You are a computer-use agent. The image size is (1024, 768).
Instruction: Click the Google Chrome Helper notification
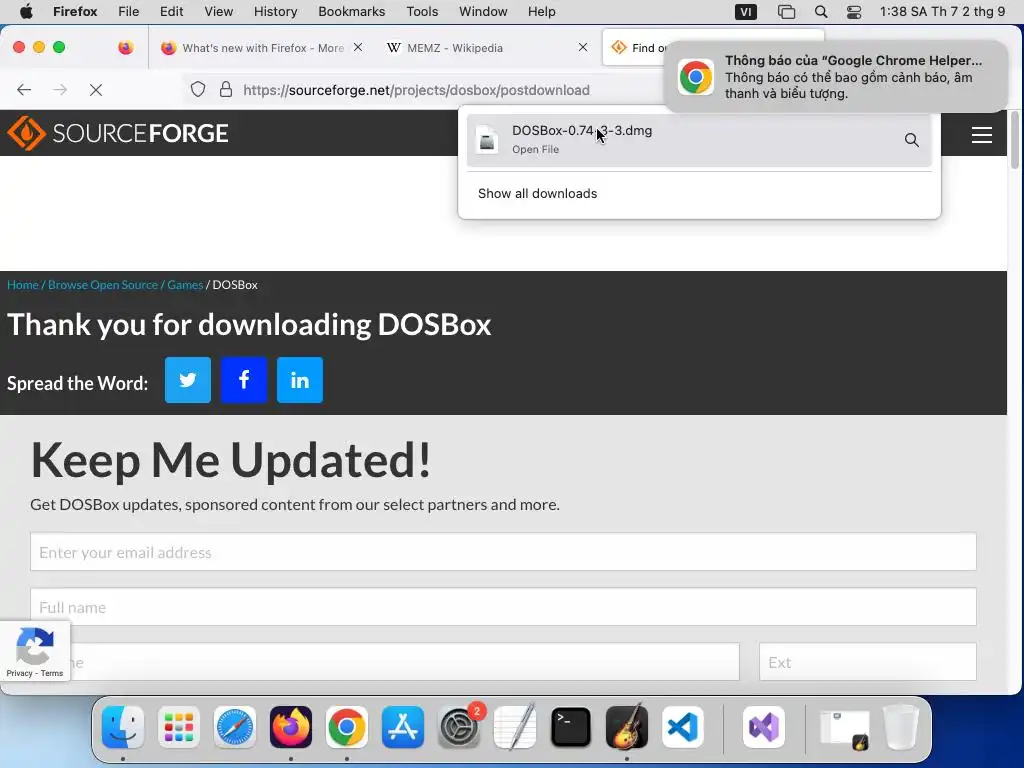pyautogui.click(x=835, y=77)
